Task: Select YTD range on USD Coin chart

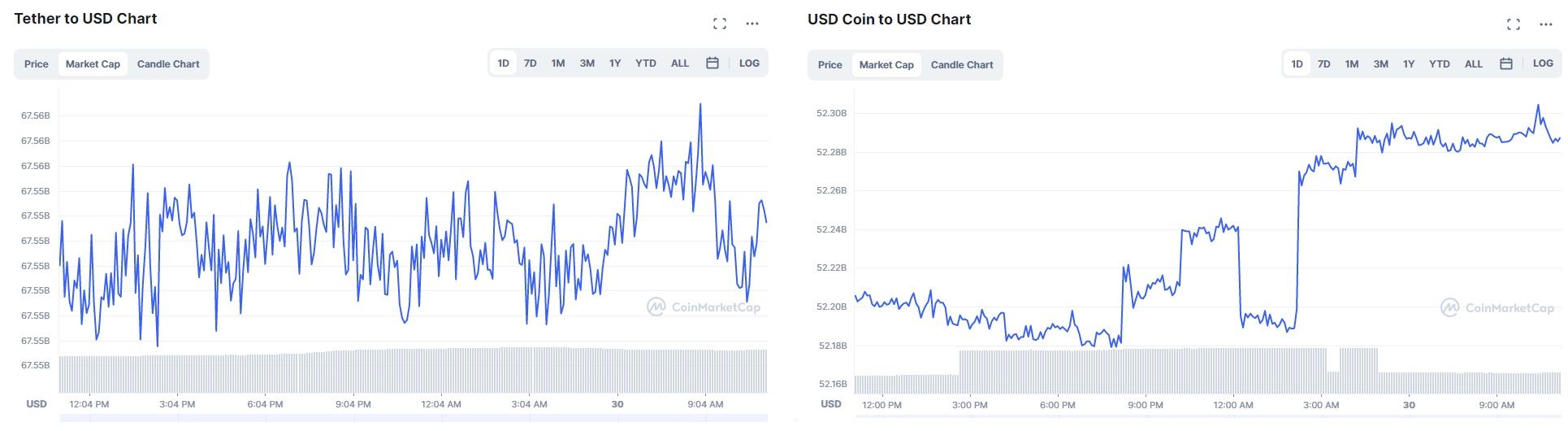Action: (x=1440, y=64)
